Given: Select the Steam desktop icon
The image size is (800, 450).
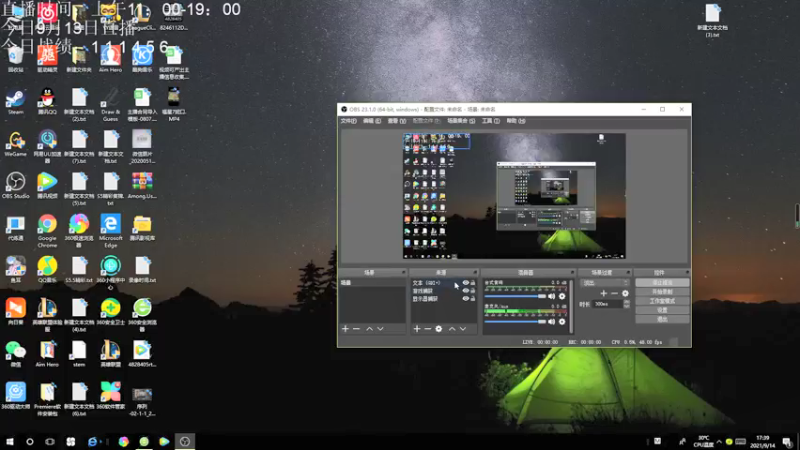Looking at the screenshot, I should click(16, 102).
